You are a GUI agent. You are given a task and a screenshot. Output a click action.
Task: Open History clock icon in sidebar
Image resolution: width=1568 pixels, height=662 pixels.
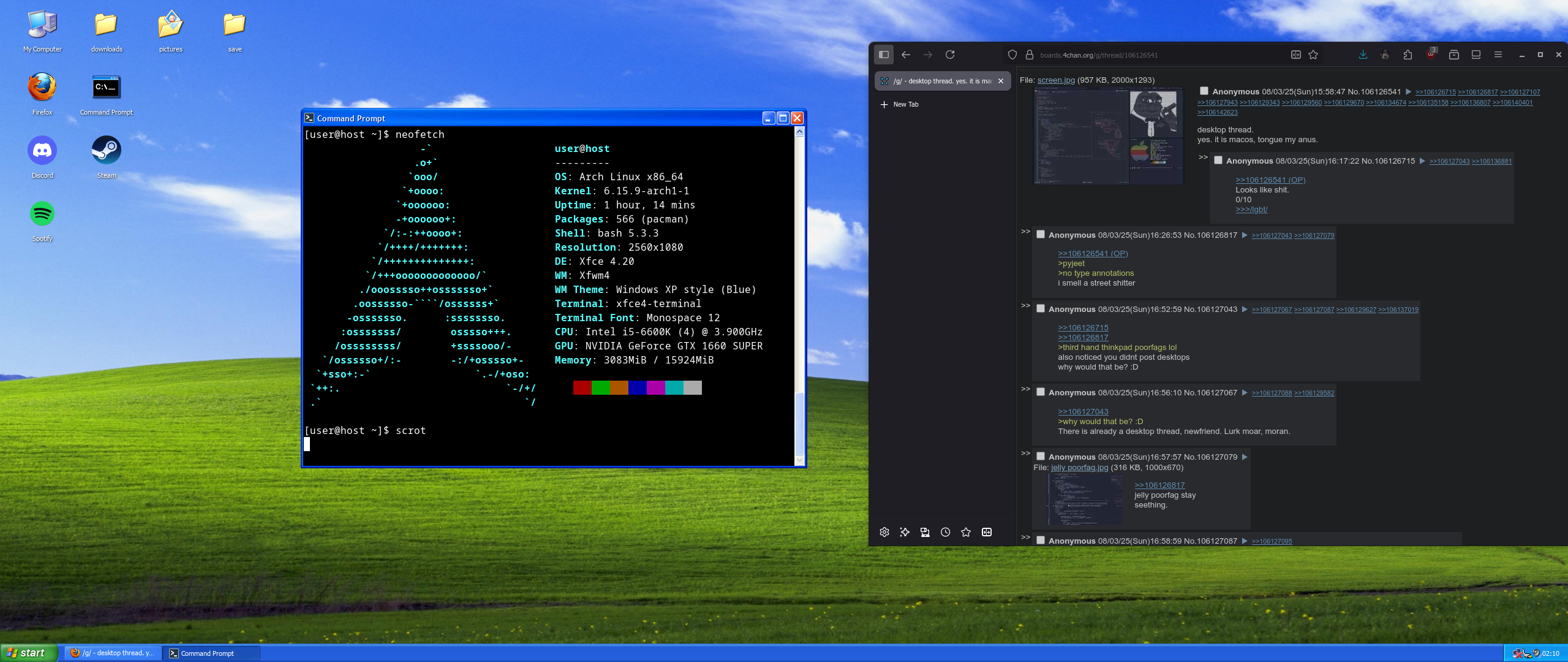[946, 532]
